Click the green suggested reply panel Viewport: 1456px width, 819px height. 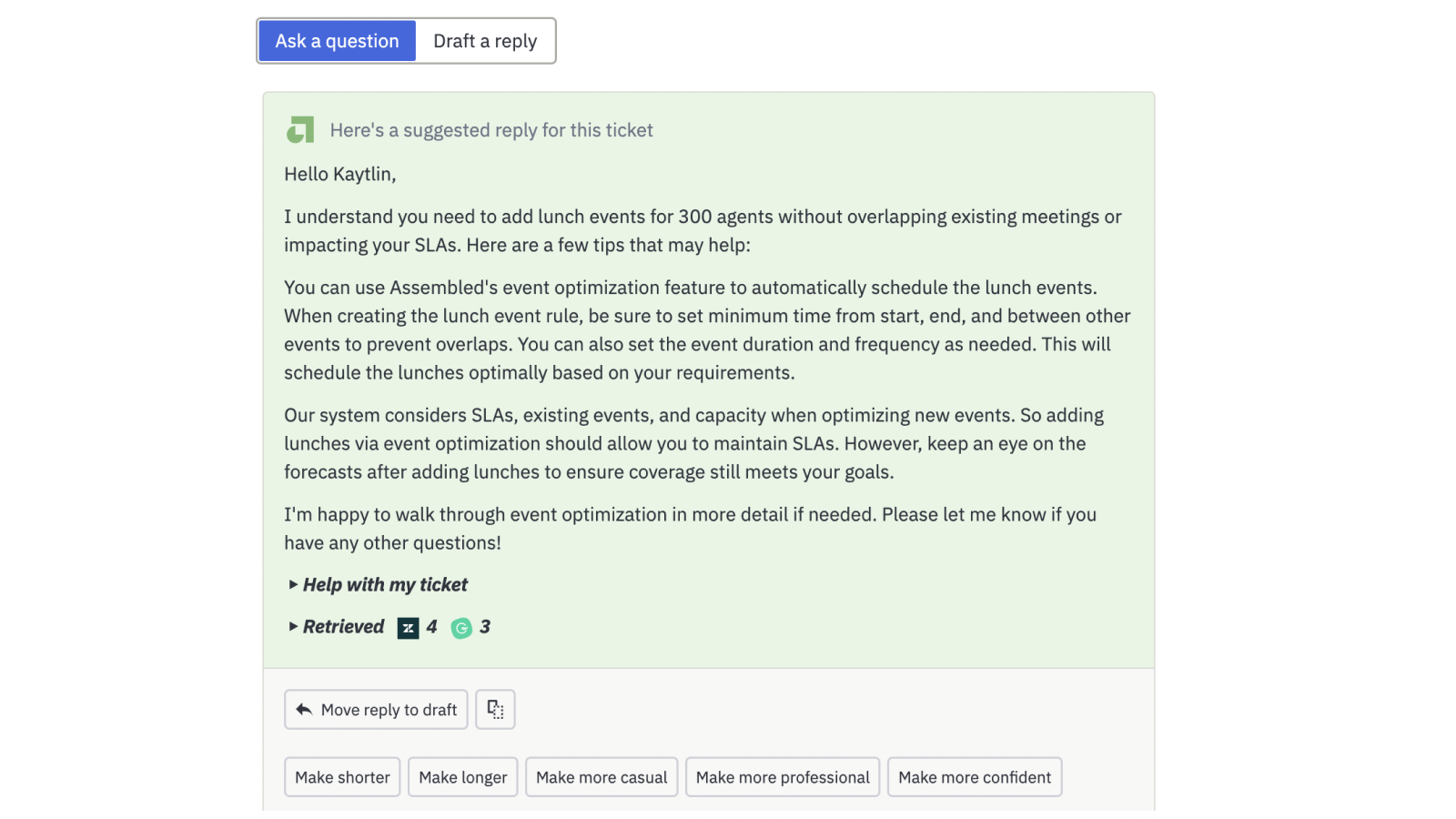click(x=710, y=382)
